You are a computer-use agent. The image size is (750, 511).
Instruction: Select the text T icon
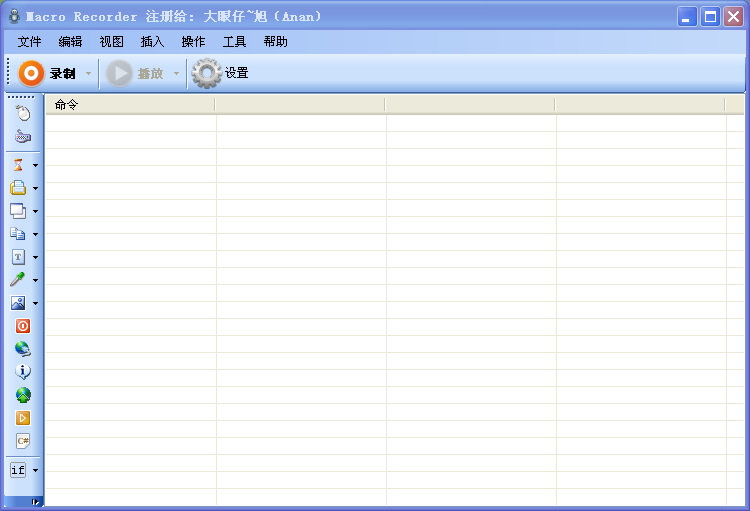point(18,257)
